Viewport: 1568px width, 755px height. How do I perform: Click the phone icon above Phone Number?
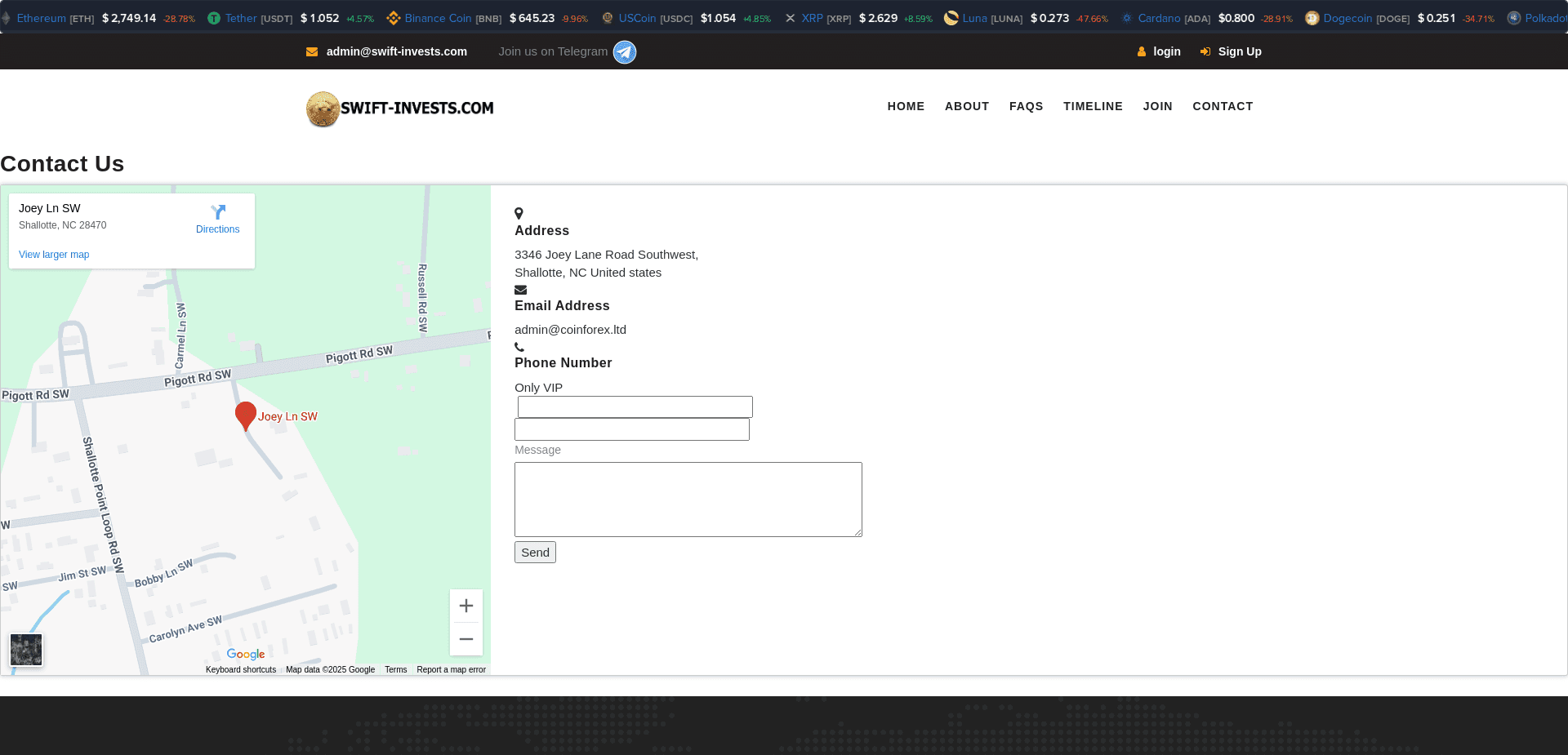(519, 346)
